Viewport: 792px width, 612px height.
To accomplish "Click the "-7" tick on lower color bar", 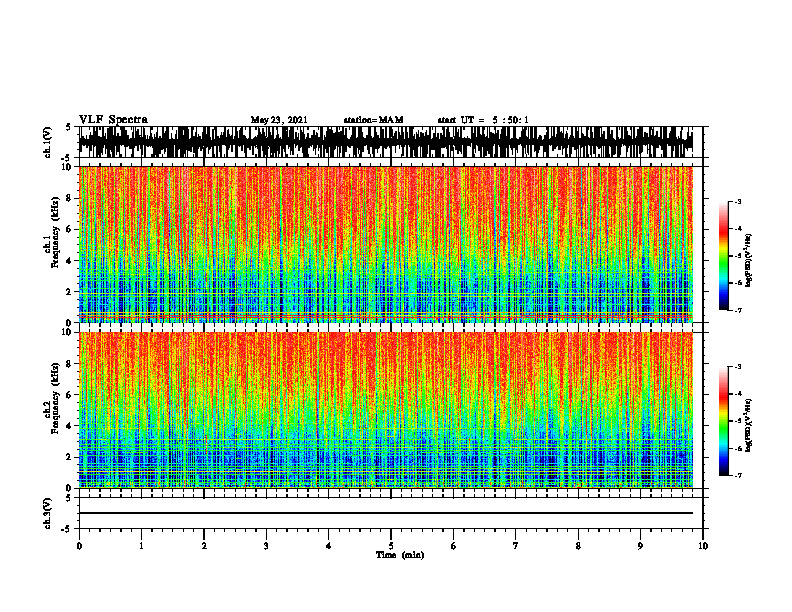I will pyautogui.click(x=738, y=476).
